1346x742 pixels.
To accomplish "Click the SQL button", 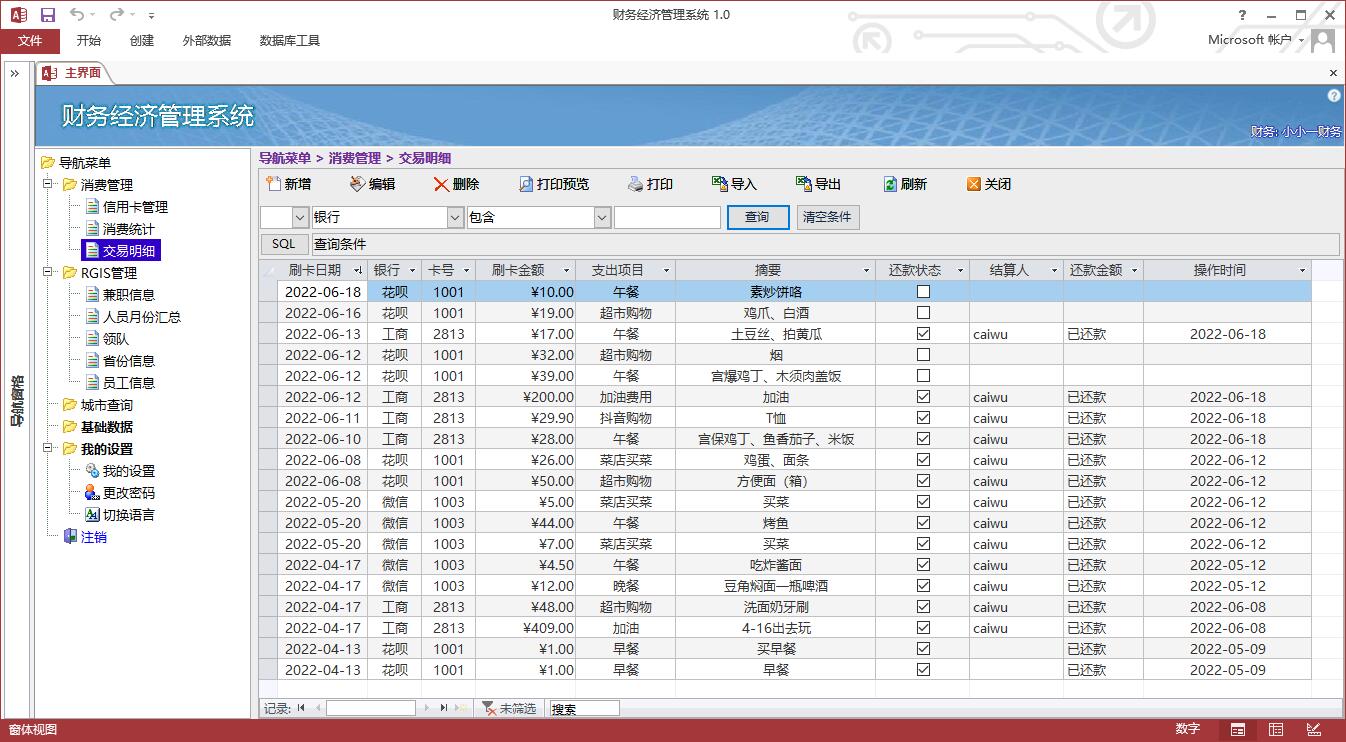I will pyautogui.click(x=284, y=244).
